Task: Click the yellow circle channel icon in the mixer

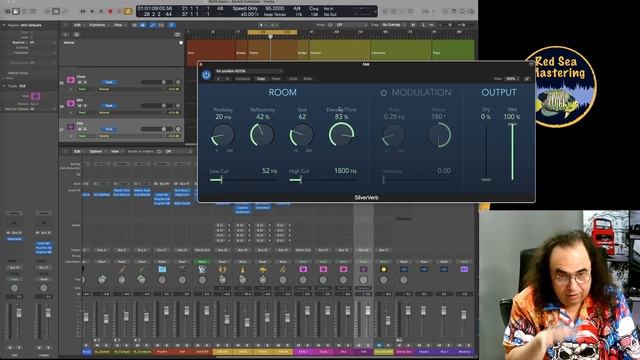Action: [x=383, y=269]
